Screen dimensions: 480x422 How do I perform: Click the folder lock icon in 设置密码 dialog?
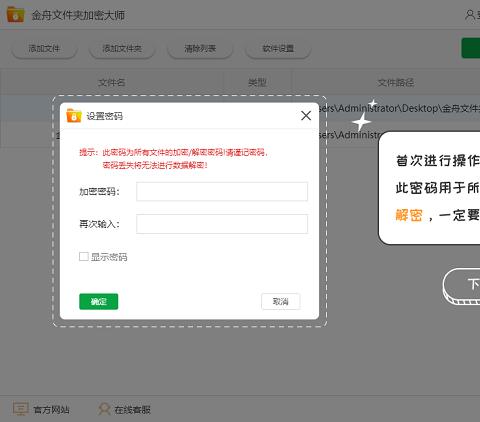(x=74, y=115)
